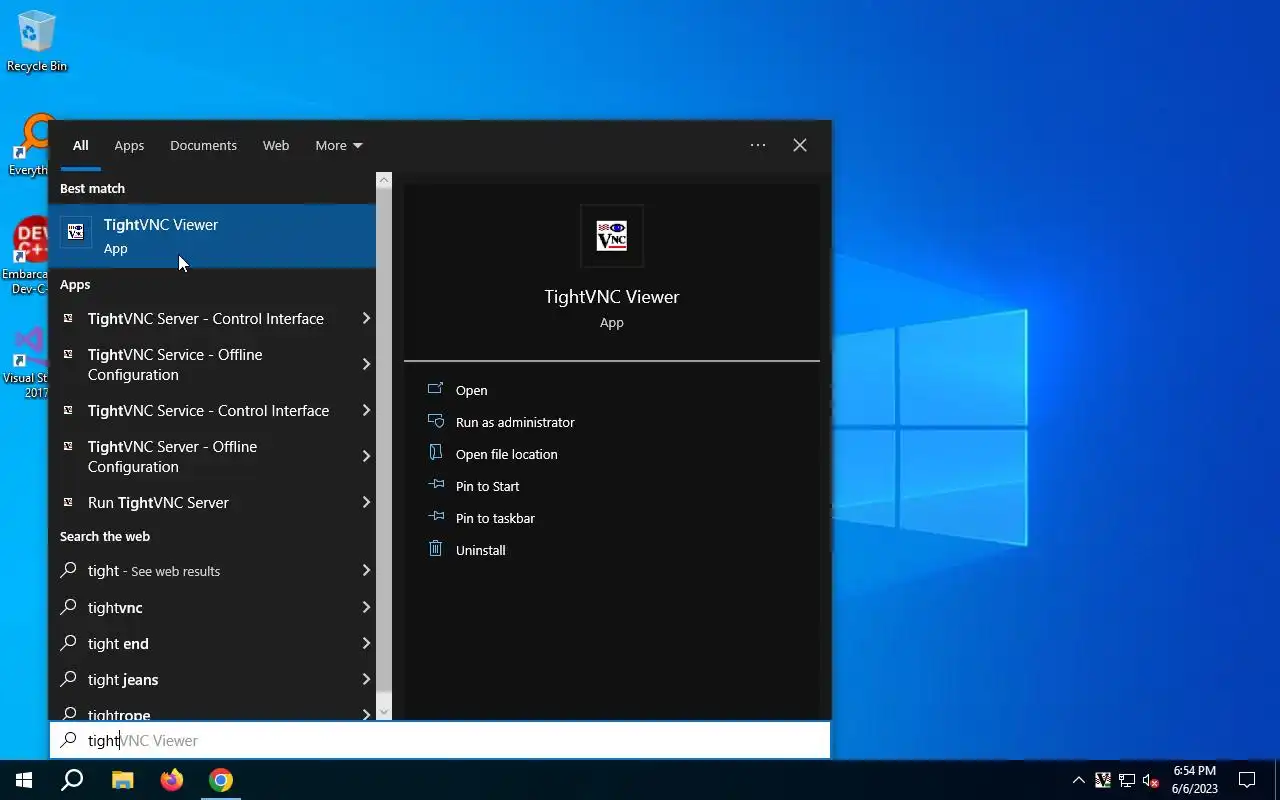Close the search panel with X
Screen dimensions: 1280x800
click(800, 145)
